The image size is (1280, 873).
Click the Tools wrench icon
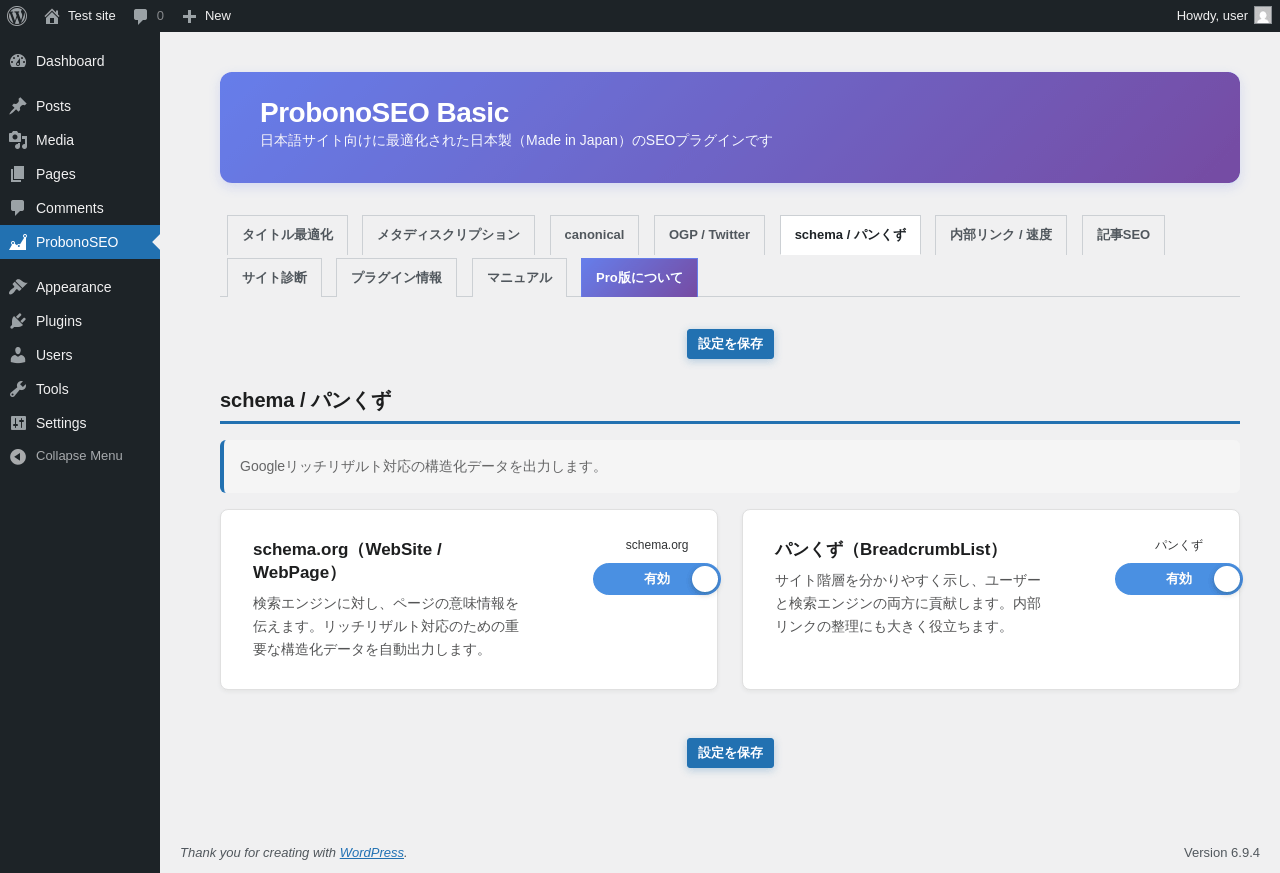pyautogui.click(x=18, y=389)
